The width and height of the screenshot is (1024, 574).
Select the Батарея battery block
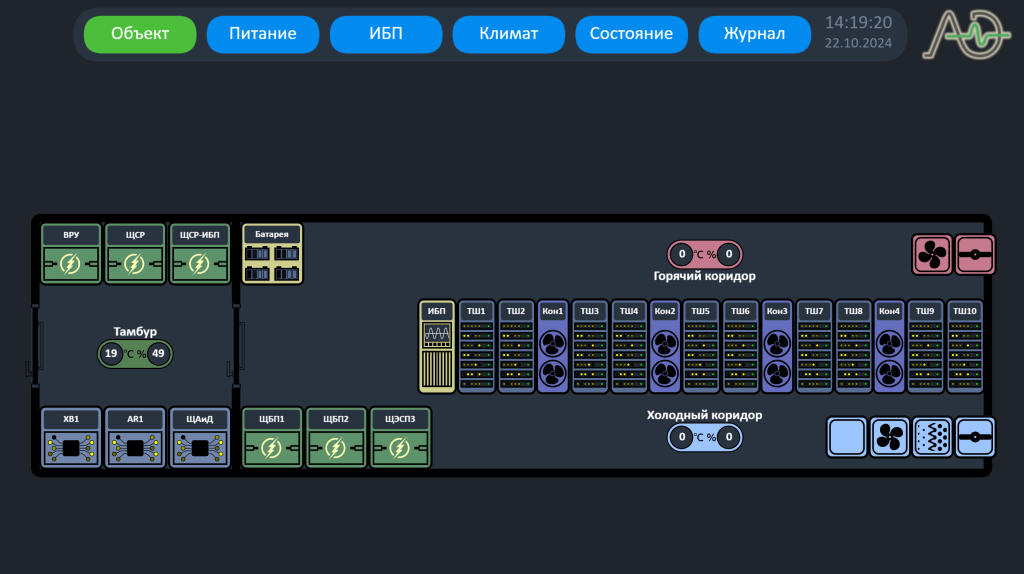(x=272, y=254)
